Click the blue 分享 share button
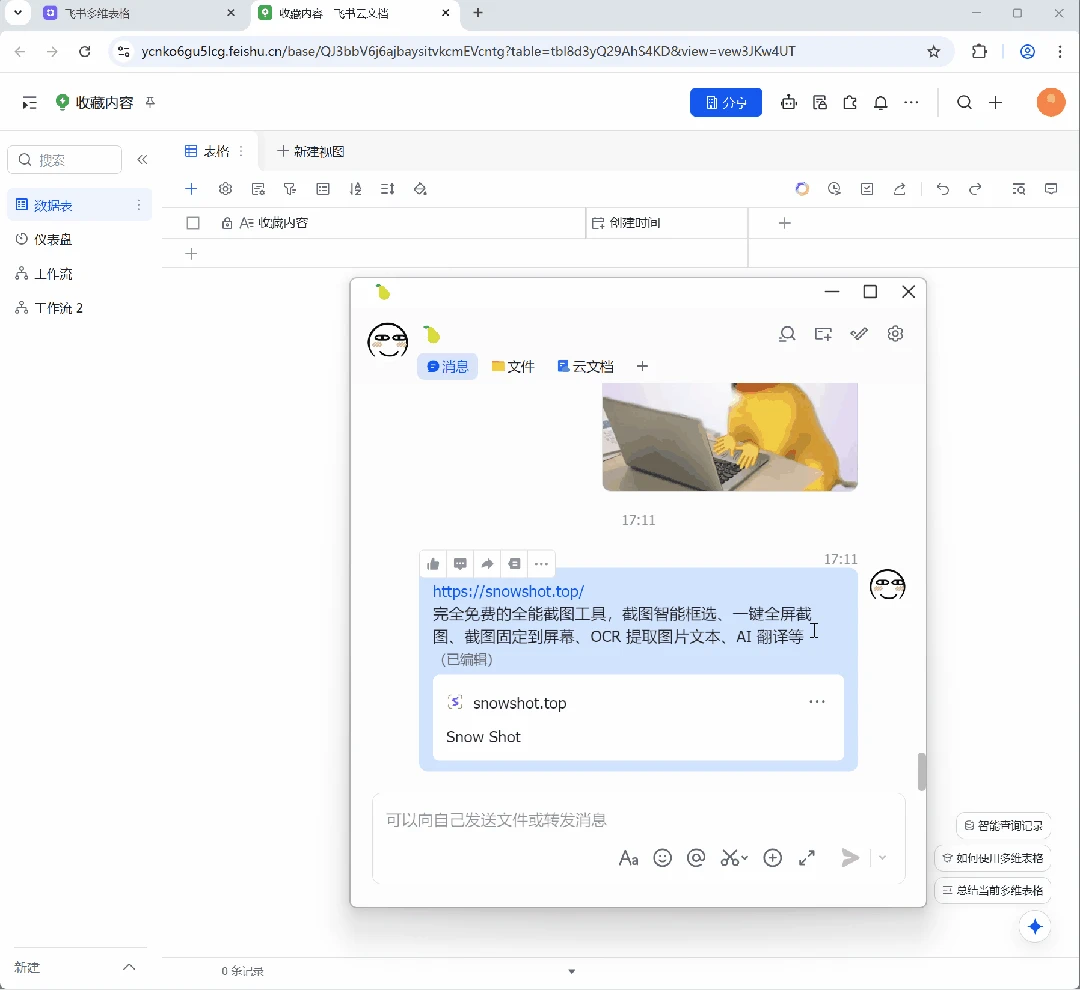This screenshot has width=1080, height=990. point(725,103)
